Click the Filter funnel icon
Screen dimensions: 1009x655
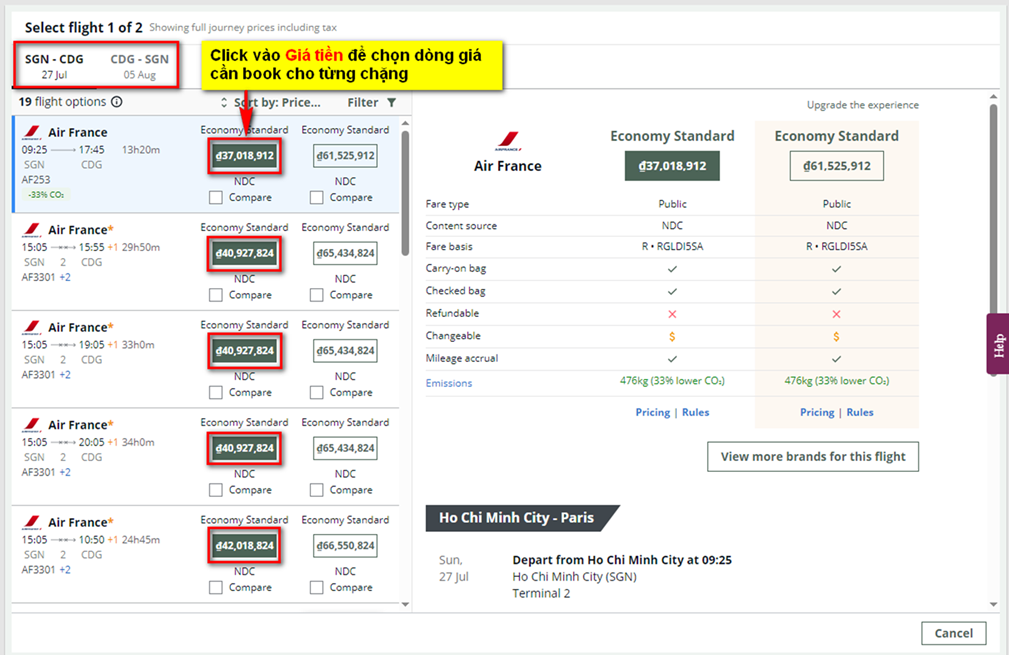[x=391, y=102]
